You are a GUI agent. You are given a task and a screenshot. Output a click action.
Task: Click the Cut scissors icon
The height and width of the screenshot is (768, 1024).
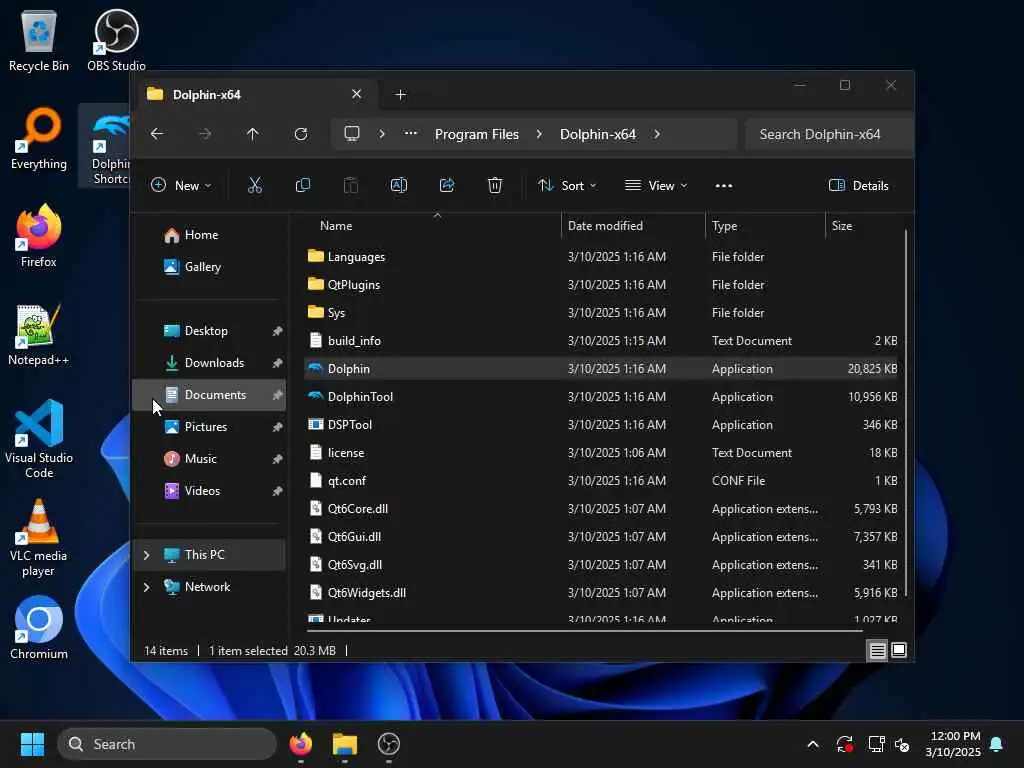[x=255, y=185]
